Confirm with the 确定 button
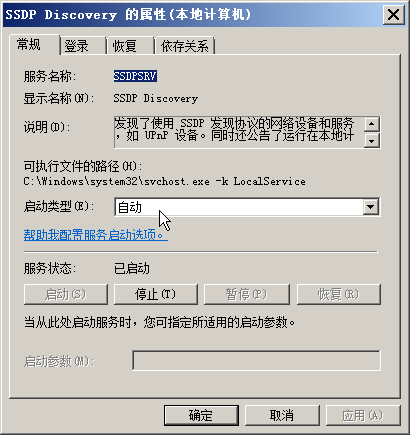Viewport: 410px width, 435px height. (x=201, y=415)
